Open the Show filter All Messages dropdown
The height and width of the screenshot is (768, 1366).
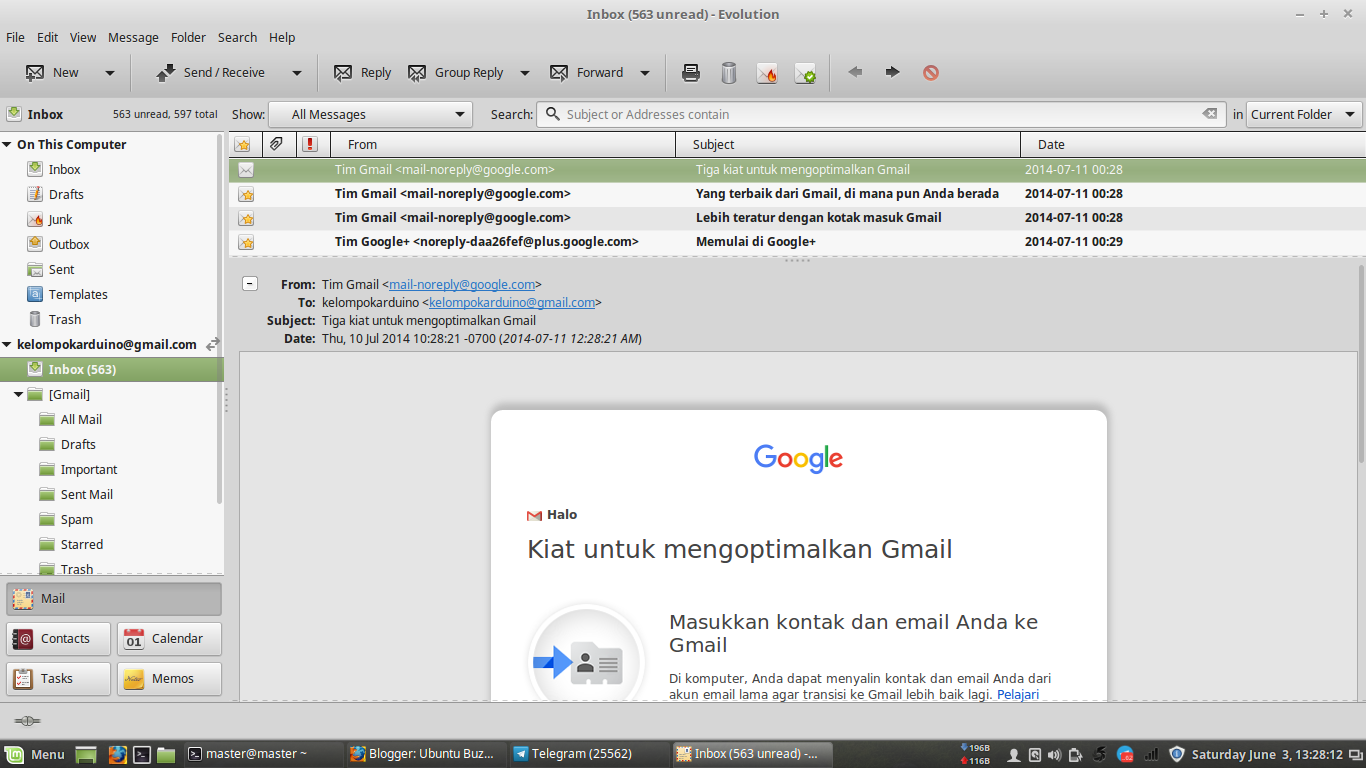370,114
